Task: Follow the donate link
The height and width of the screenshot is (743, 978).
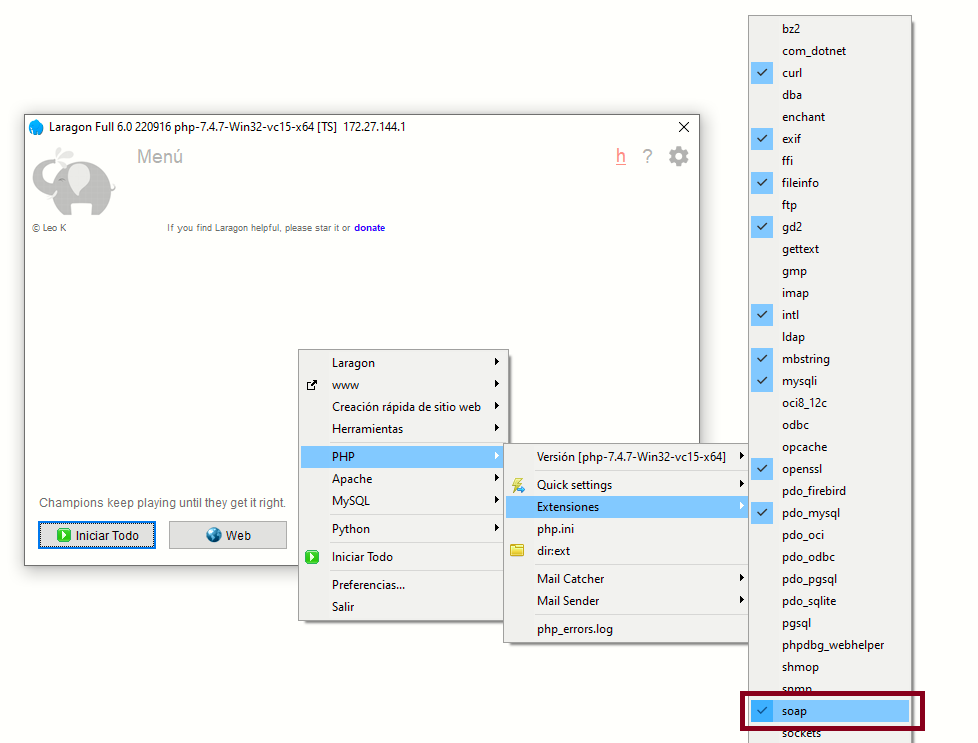Action: pyautogui.click(x=369, y=228)
